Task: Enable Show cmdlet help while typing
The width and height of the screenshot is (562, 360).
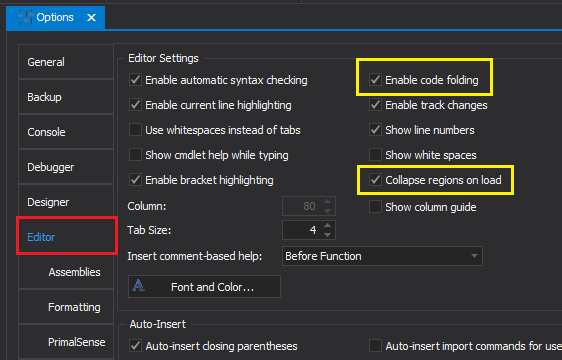Action: 135,155
